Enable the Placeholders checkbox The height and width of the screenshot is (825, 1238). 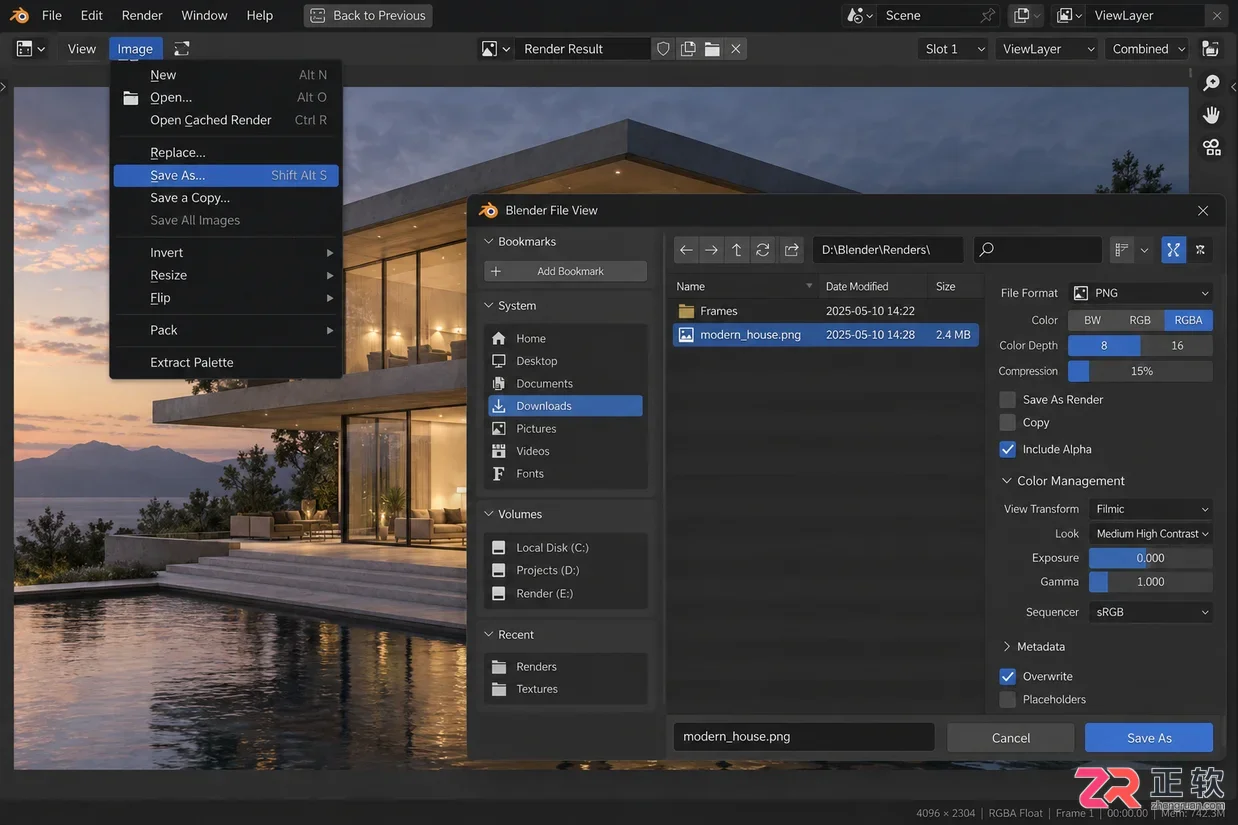click(1008, 699)
